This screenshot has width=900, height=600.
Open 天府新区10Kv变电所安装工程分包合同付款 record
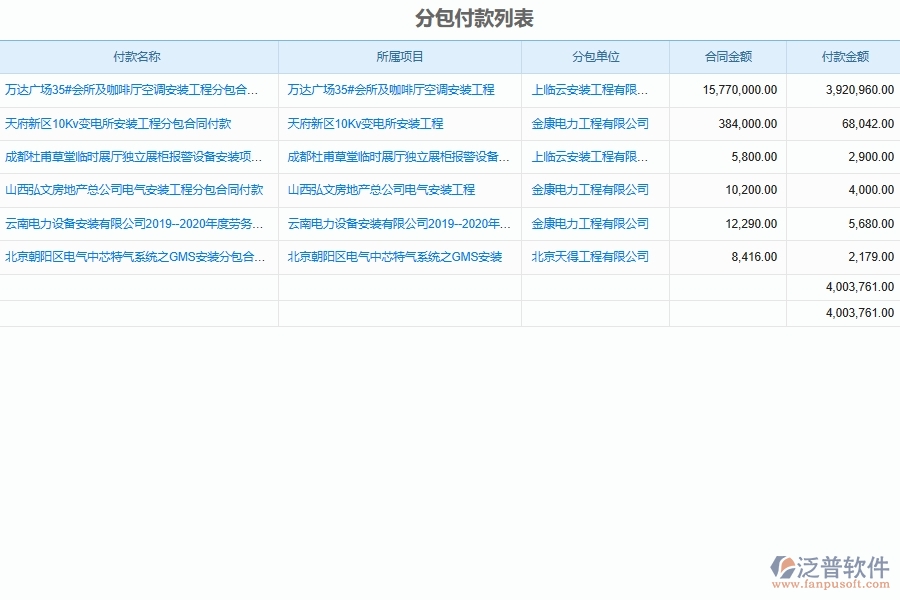point(120,123)
